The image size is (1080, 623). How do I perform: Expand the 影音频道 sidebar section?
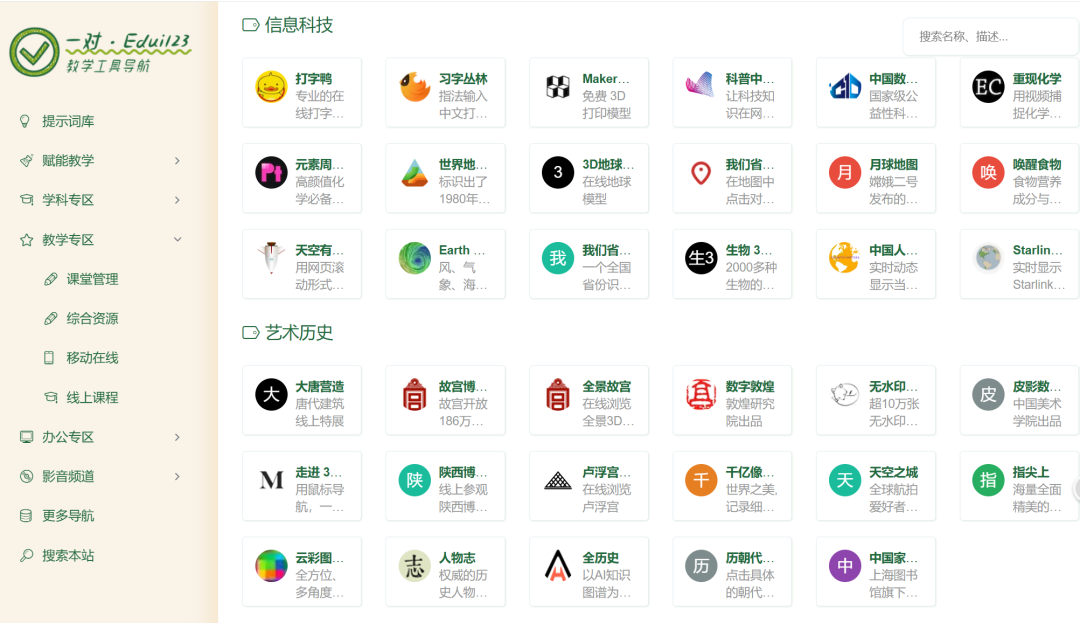coord(62,476)
